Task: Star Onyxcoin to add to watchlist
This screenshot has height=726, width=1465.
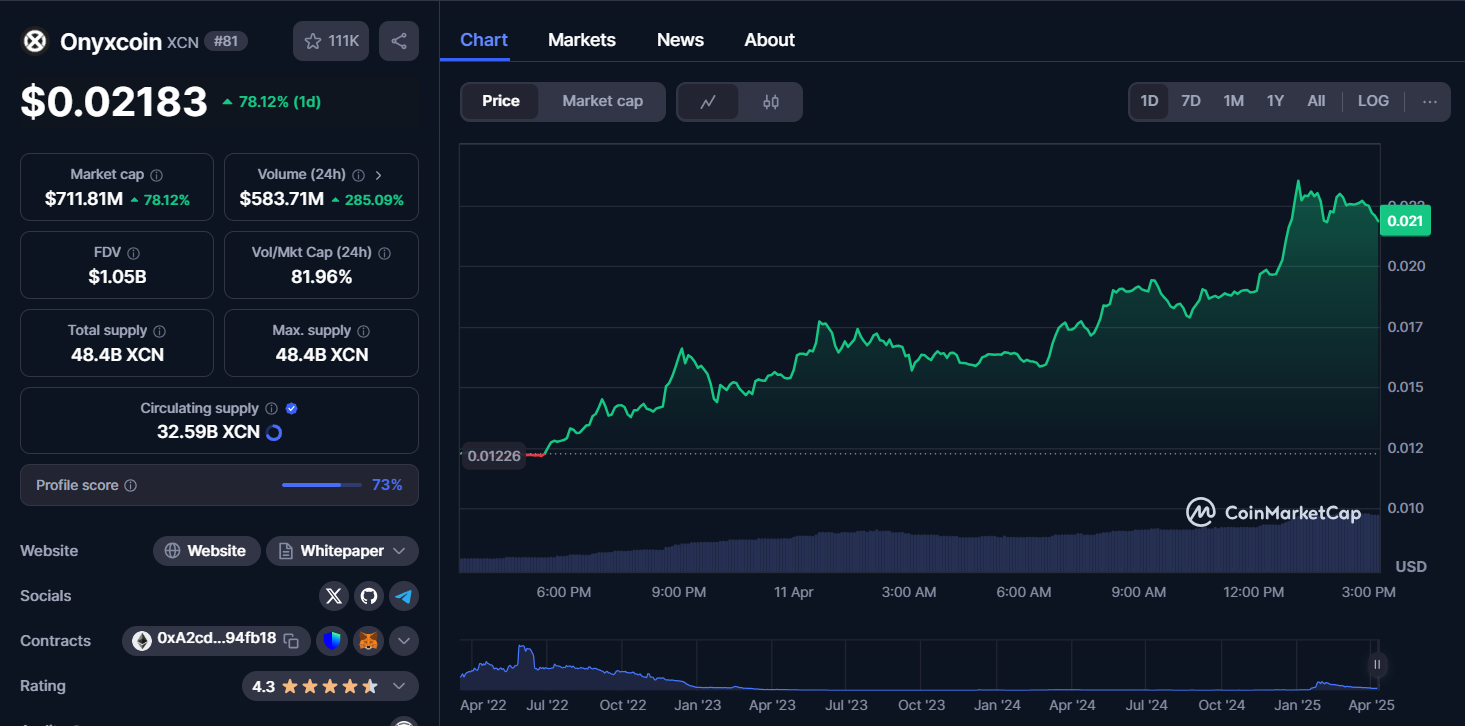Action: [331, 41]
